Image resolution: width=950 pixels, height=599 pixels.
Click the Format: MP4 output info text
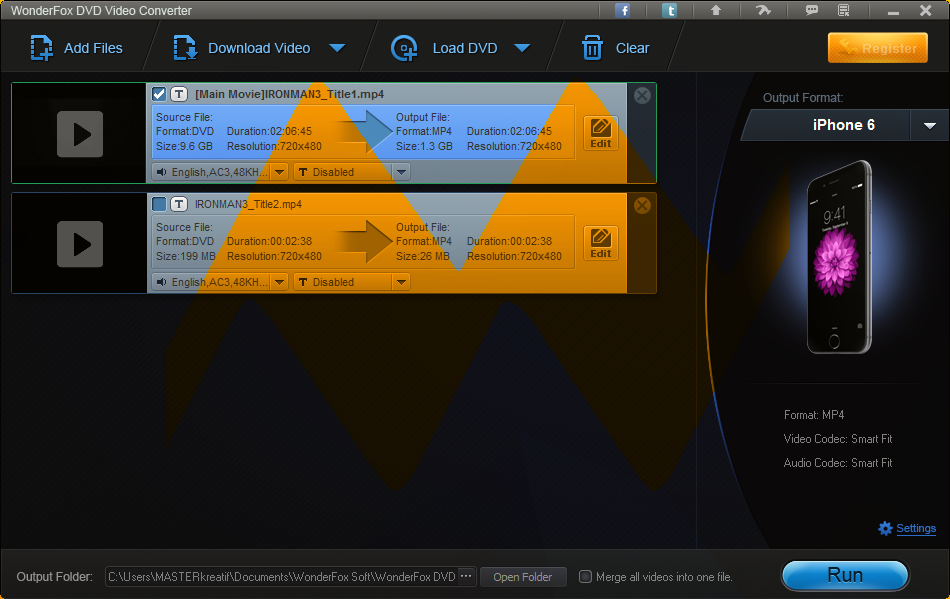coord(814,415)
